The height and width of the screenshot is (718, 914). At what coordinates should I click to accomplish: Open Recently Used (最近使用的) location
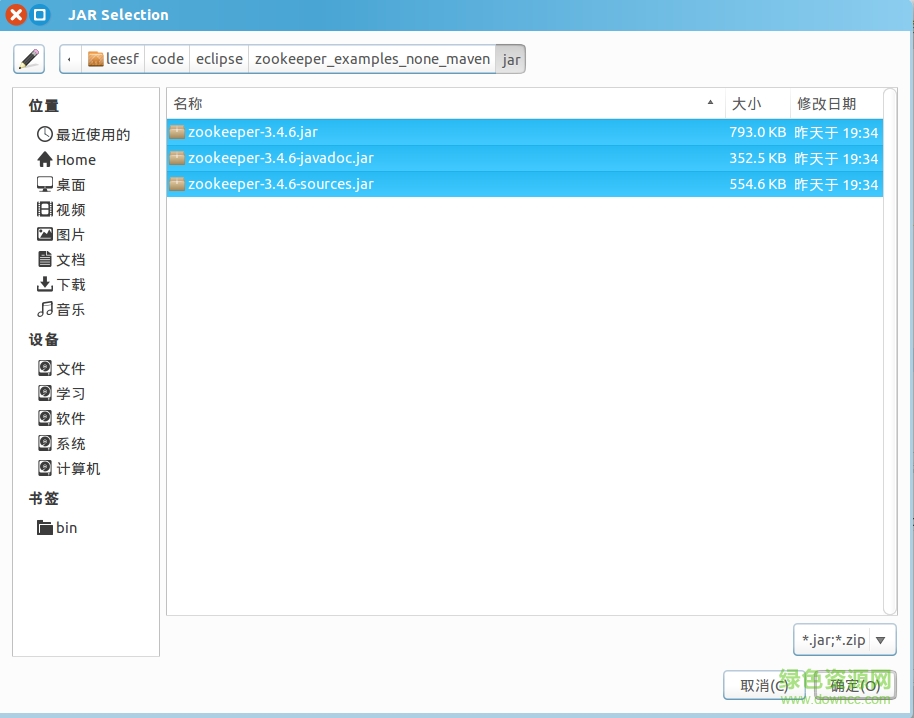pyautogui.click(x=84, y=135)
